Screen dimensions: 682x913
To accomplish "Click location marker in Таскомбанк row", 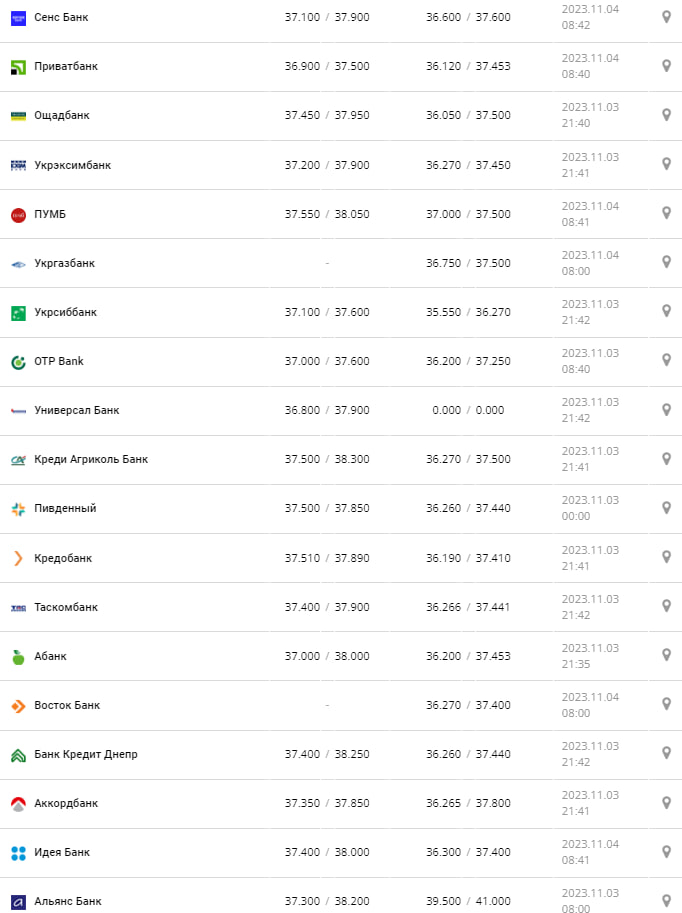I will [666, 606].
